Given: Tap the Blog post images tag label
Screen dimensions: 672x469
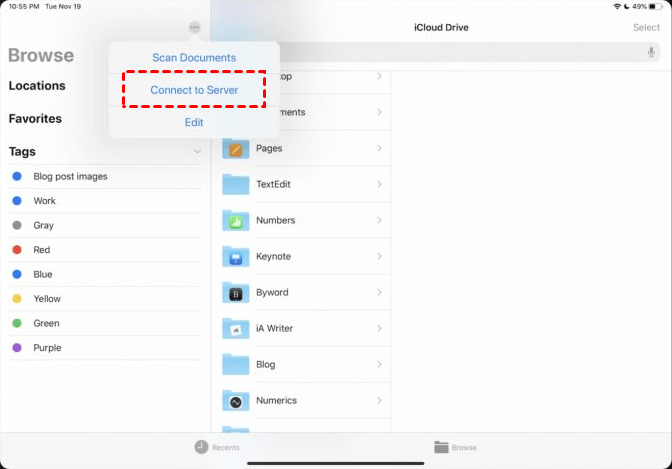Looking at the screenshot, I should pos(70,176).
